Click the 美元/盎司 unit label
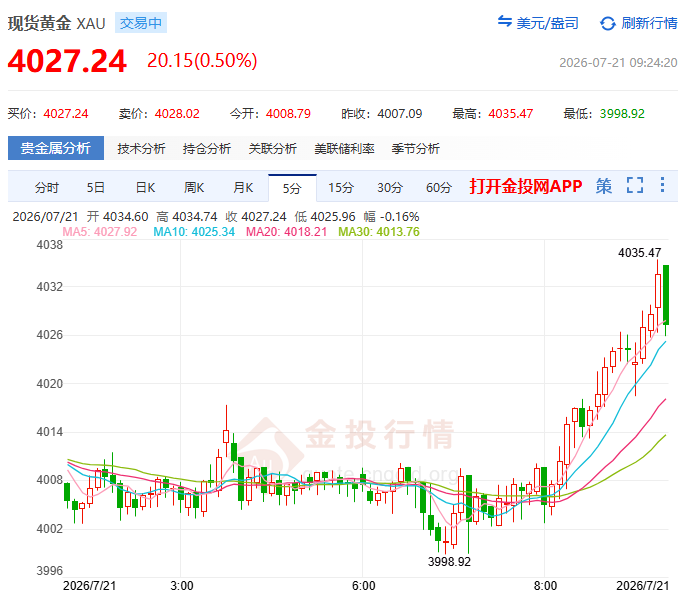The height and width of the screenshot is (591, 680). pos(547,23)
